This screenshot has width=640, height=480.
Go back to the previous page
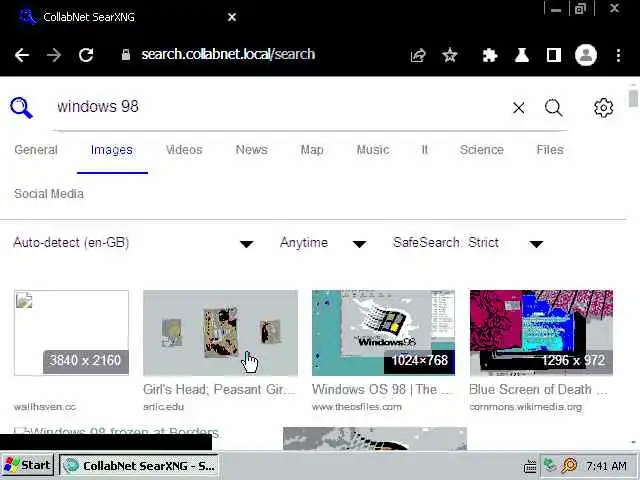click(x=22, y=55)
